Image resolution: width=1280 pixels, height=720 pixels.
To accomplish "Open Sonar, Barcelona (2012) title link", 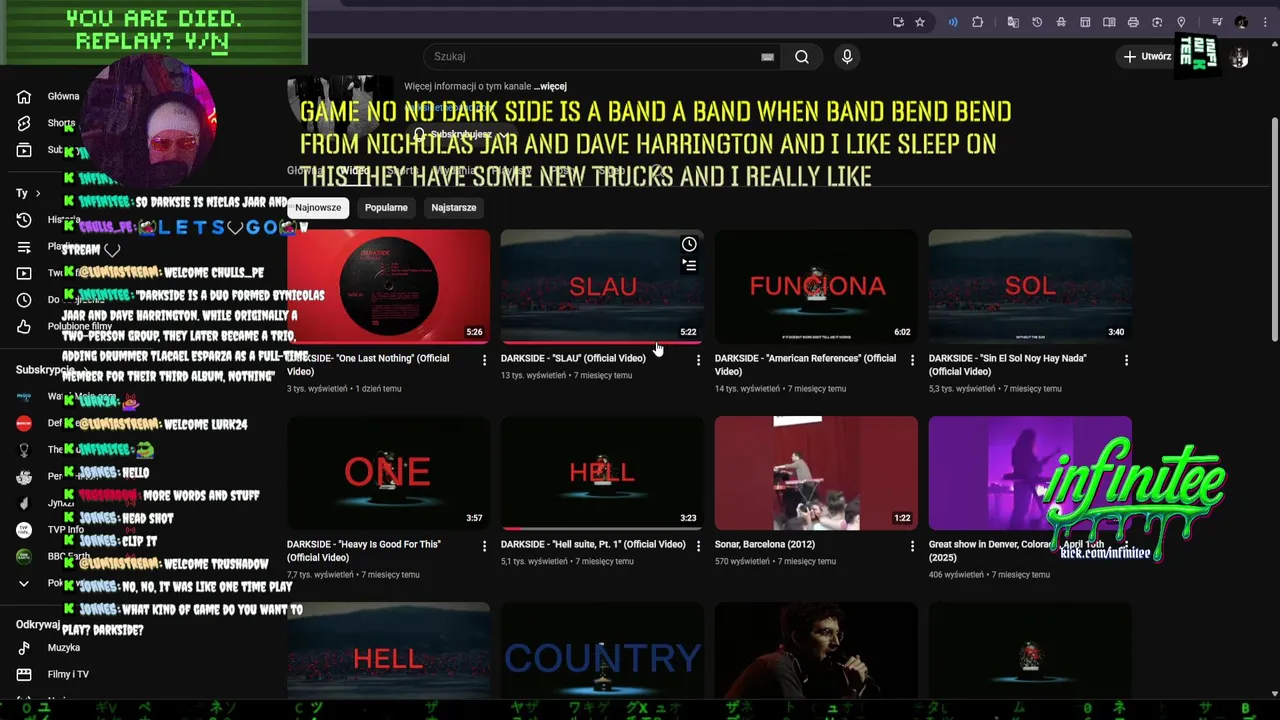I will [765, 544].
